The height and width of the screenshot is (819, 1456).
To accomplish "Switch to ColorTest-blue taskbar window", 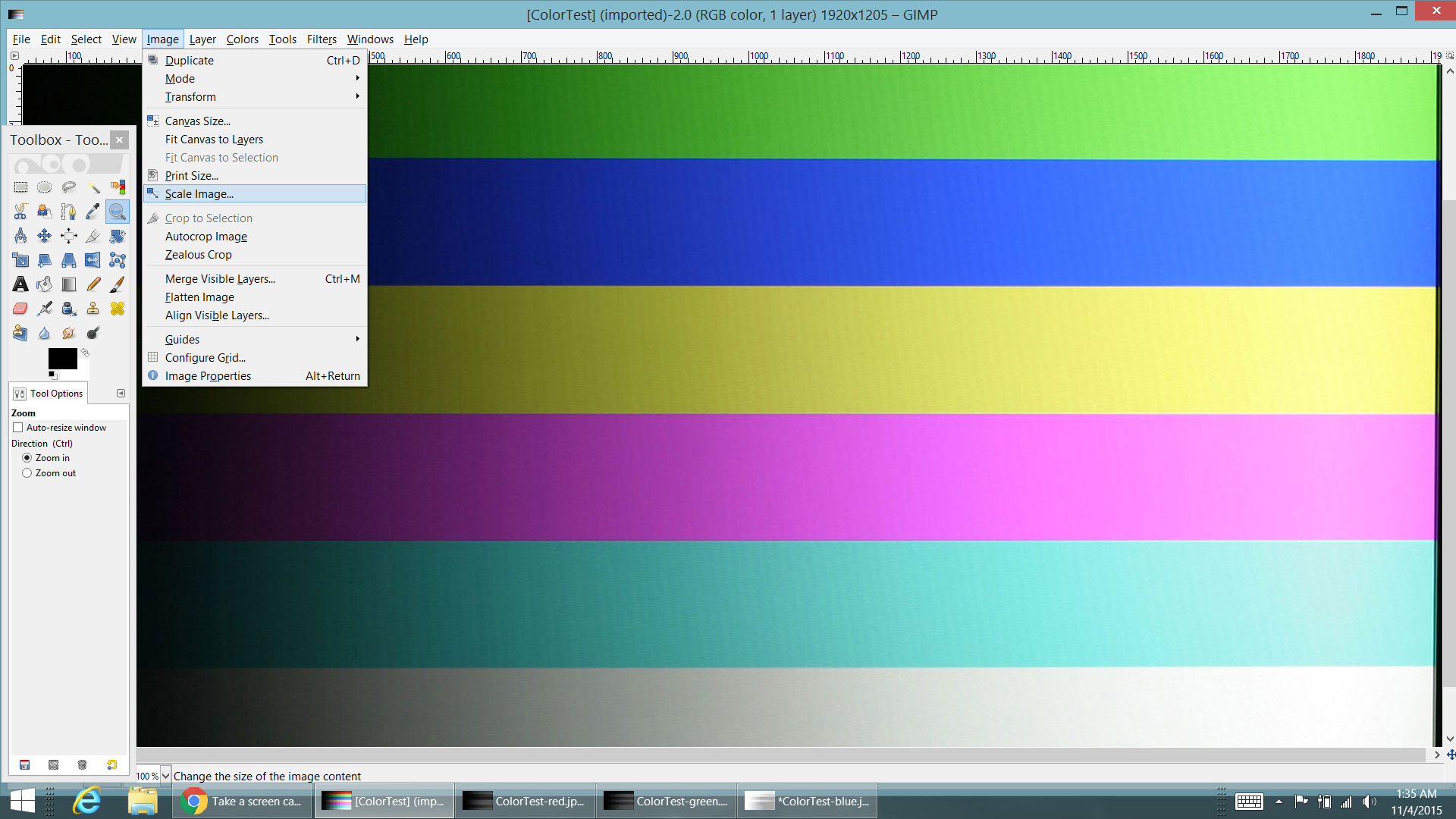I will click(807, 802).
